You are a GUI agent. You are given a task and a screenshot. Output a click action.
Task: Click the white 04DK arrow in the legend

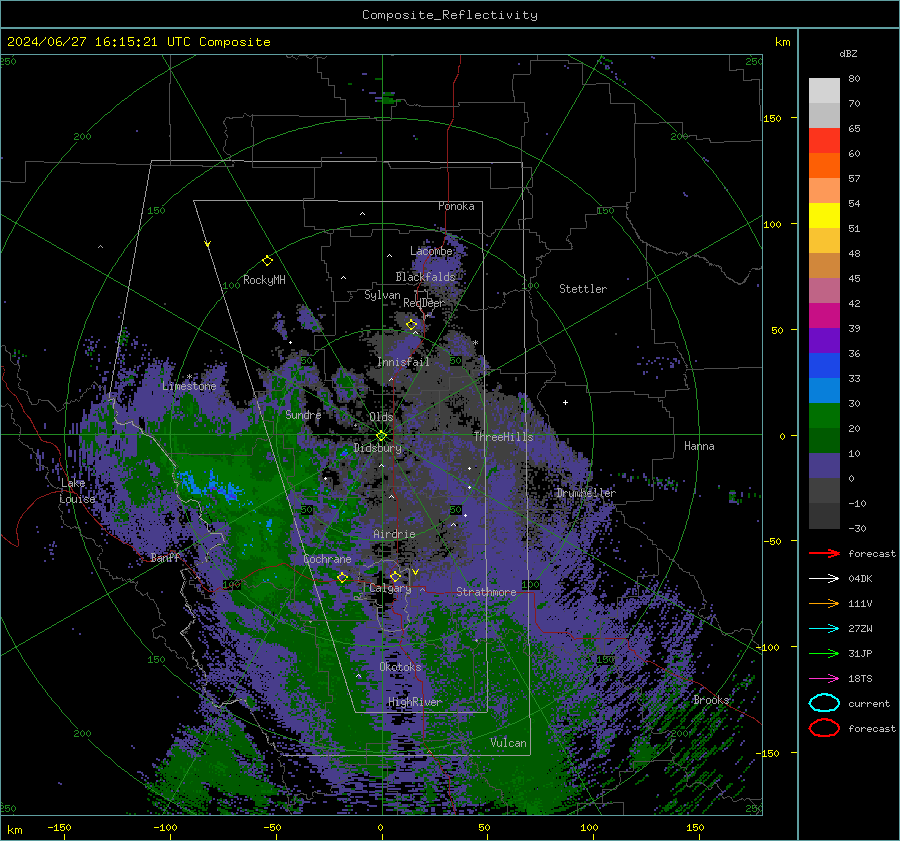824,579
